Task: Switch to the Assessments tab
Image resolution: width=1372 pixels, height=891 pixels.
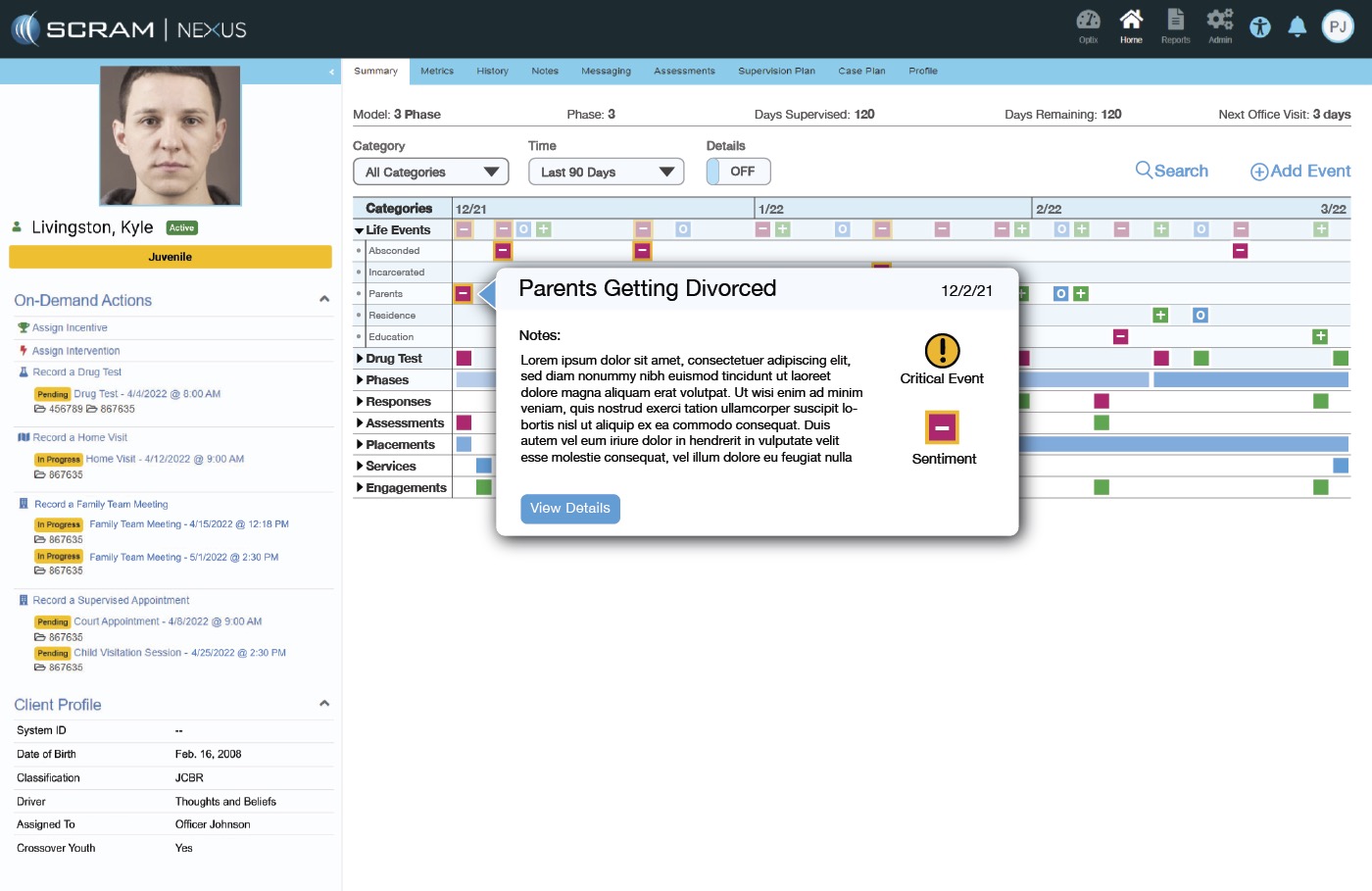Action: point(684,72)
